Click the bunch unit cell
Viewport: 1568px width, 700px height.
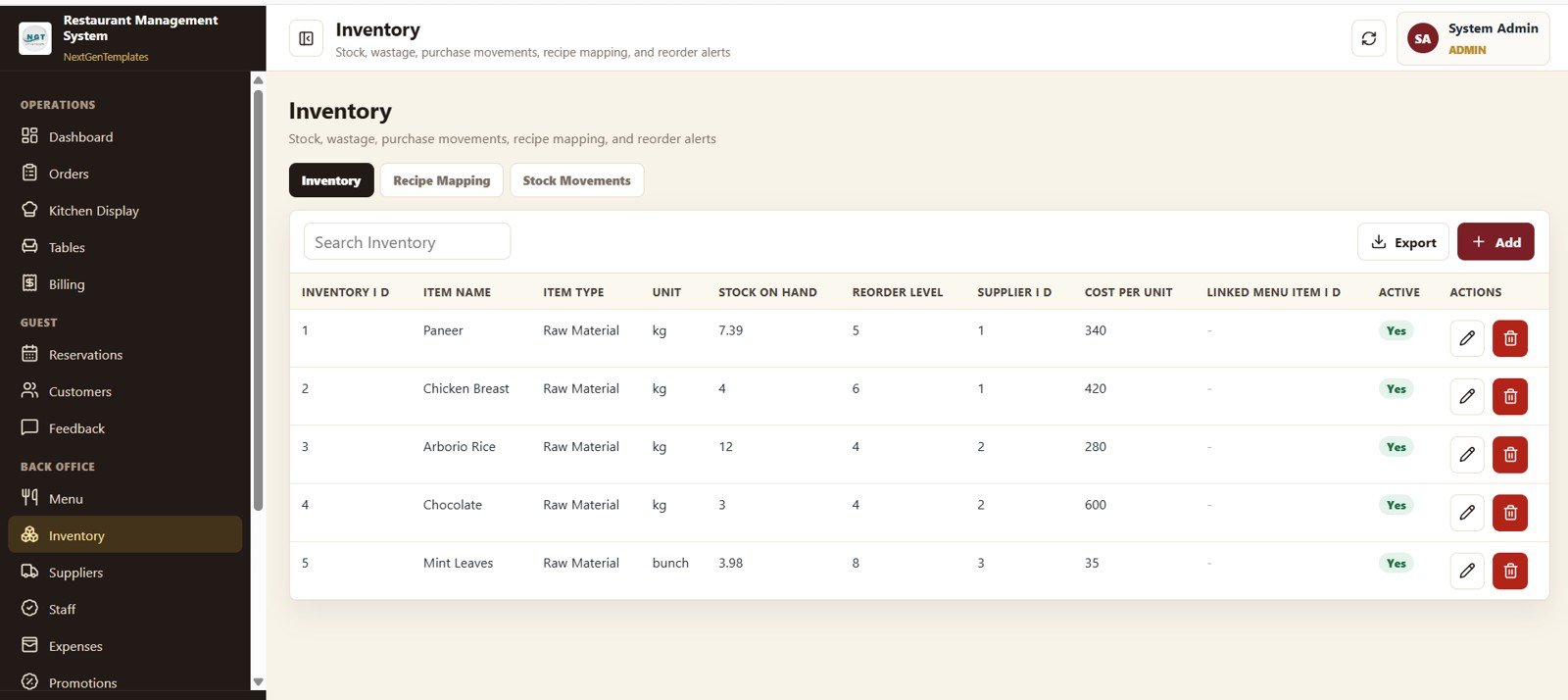[670, 563]
